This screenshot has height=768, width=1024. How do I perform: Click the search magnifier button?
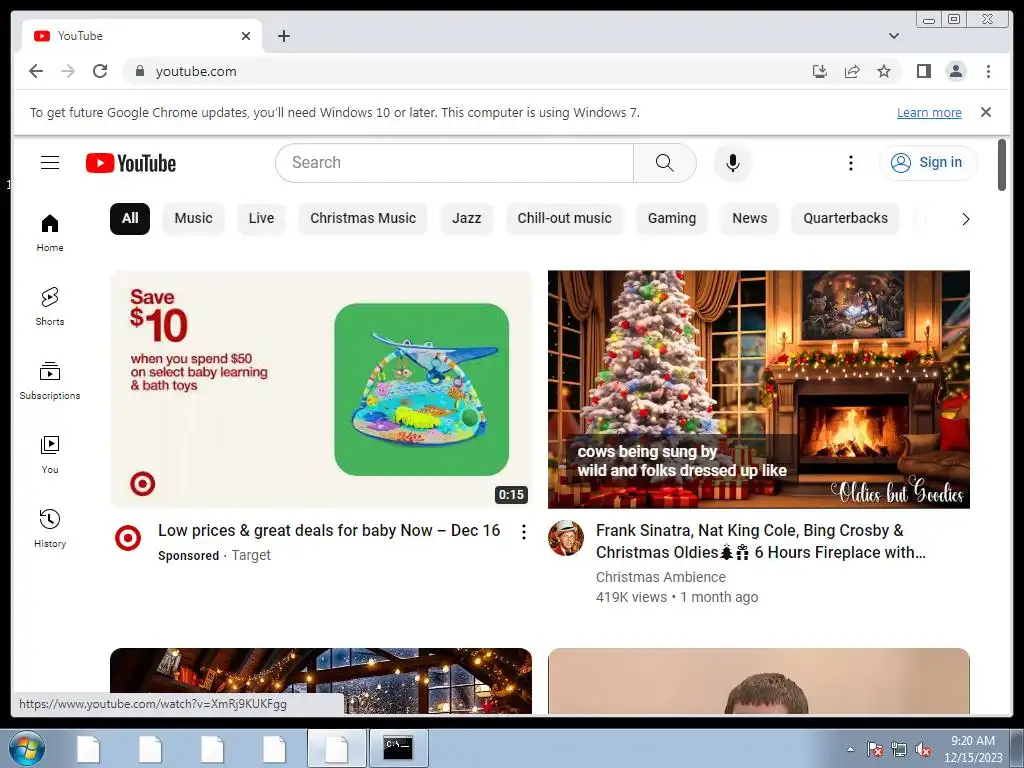point(664,163)
